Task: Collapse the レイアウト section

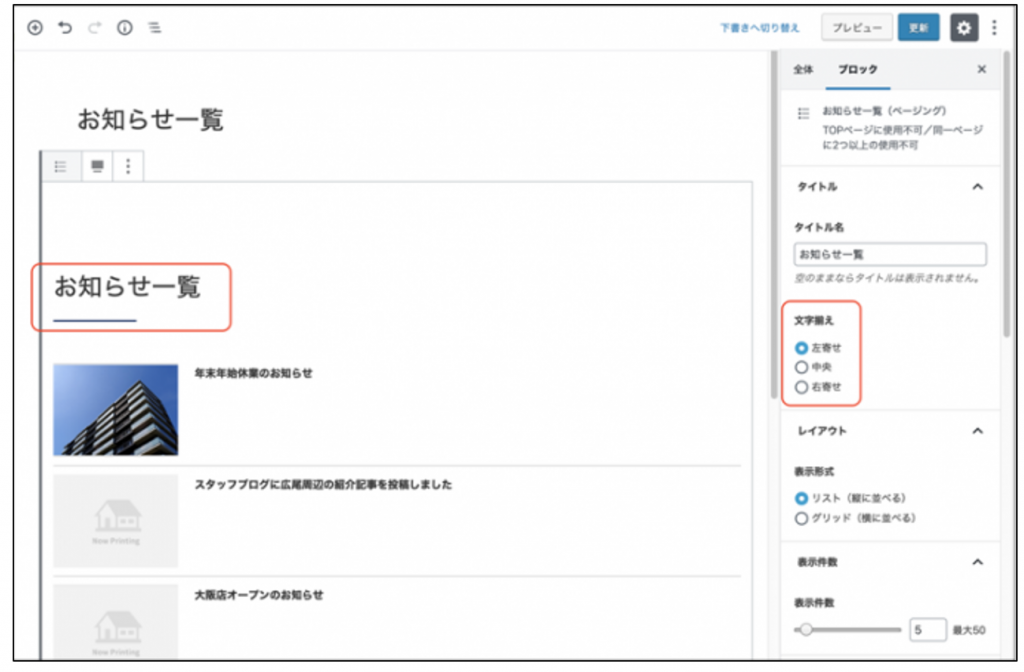Action: (x=977, y=431)
